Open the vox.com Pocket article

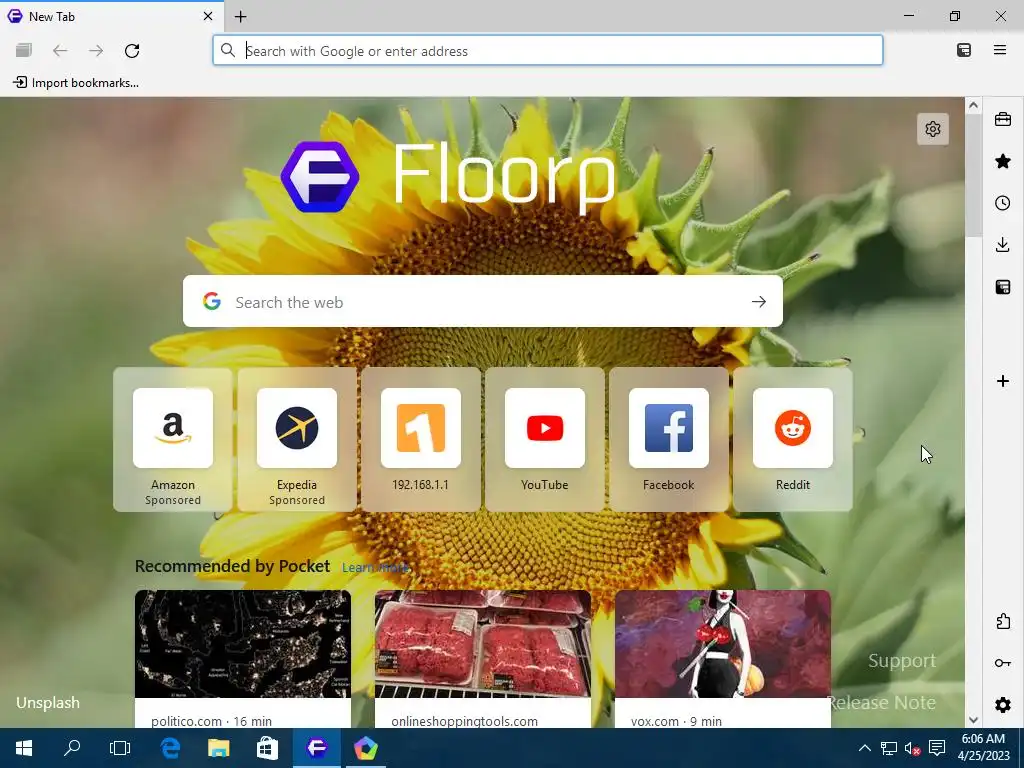723,659
